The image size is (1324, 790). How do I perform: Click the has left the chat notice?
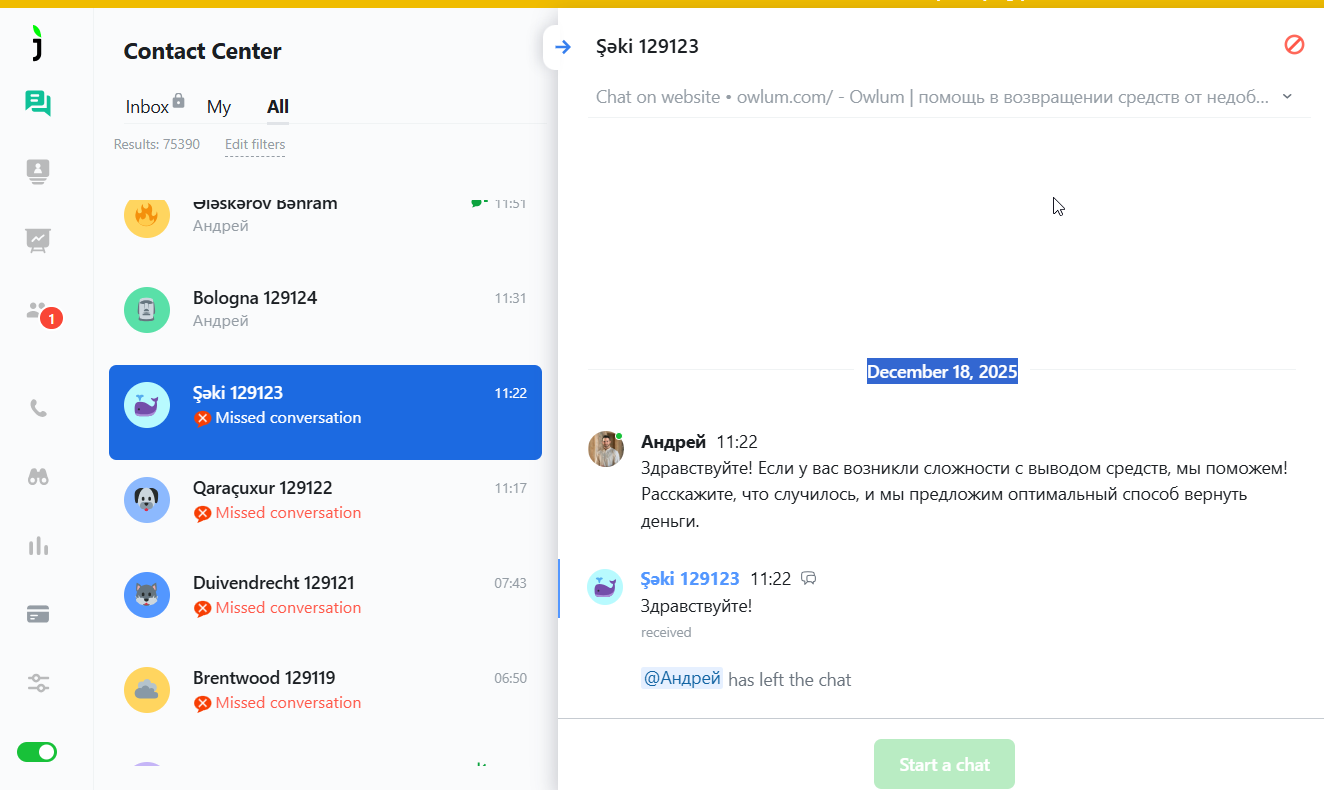coord(790,680)
